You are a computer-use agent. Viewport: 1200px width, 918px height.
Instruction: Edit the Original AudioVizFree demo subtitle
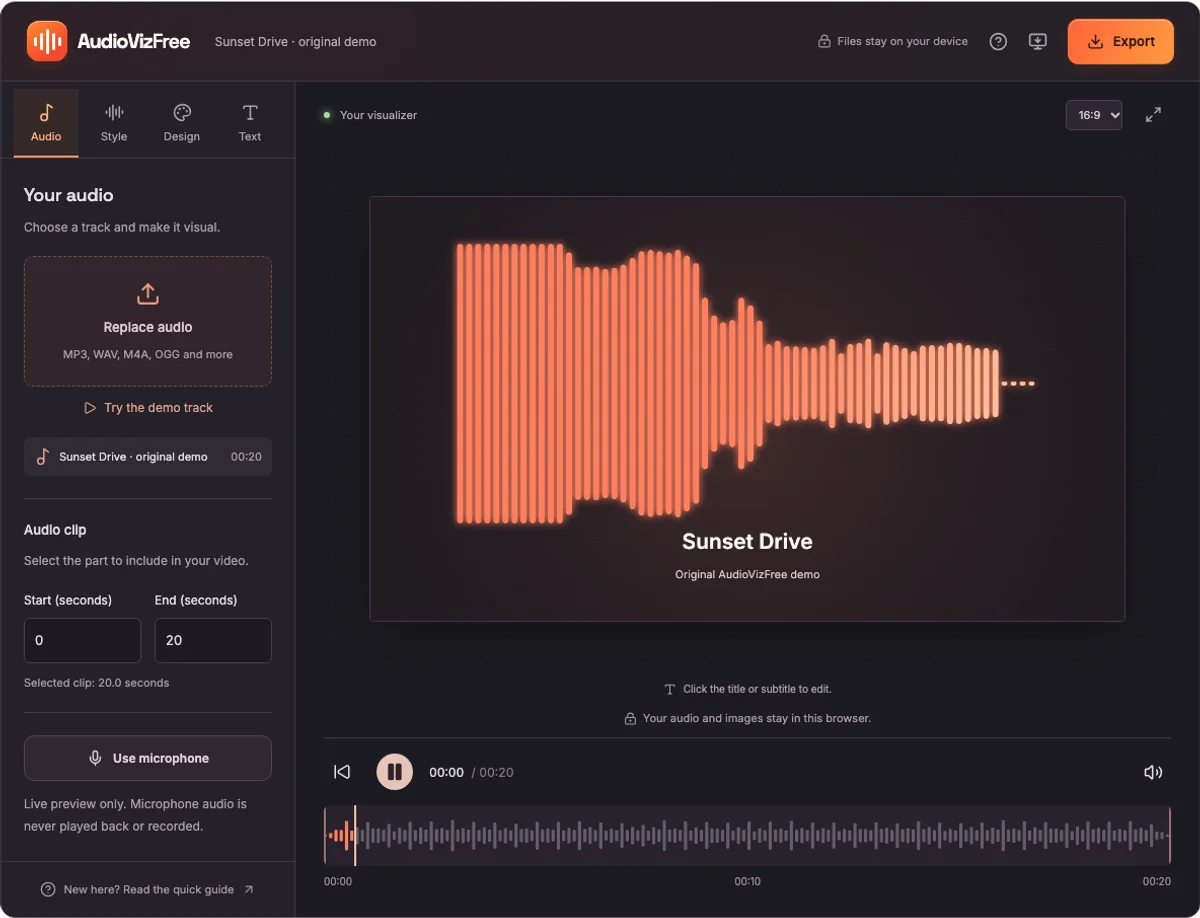point(747,574)
